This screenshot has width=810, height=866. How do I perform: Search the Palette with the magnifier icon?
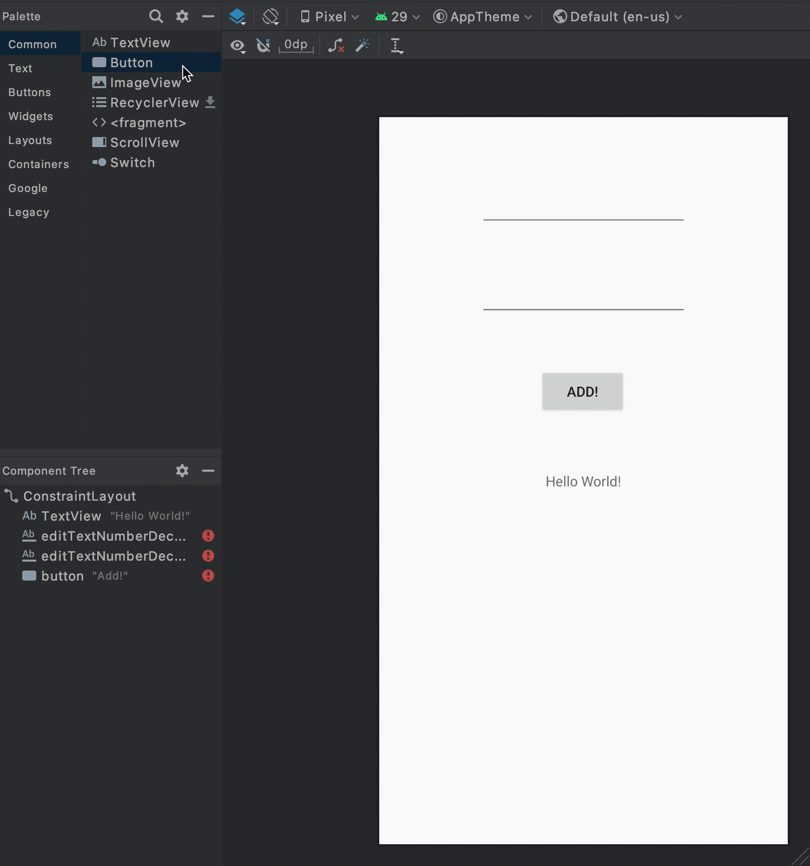(x=156, y=17)
